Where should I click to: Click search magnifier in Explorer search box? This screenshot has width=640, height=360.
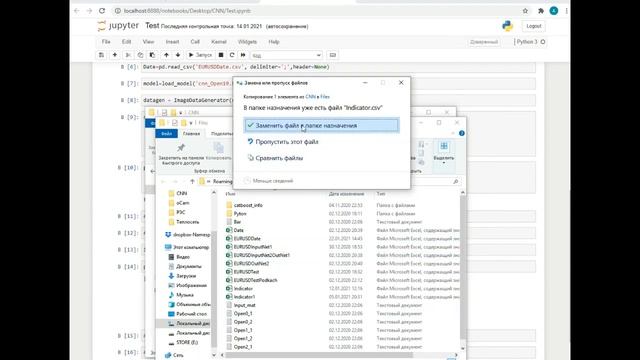point(456,181)
